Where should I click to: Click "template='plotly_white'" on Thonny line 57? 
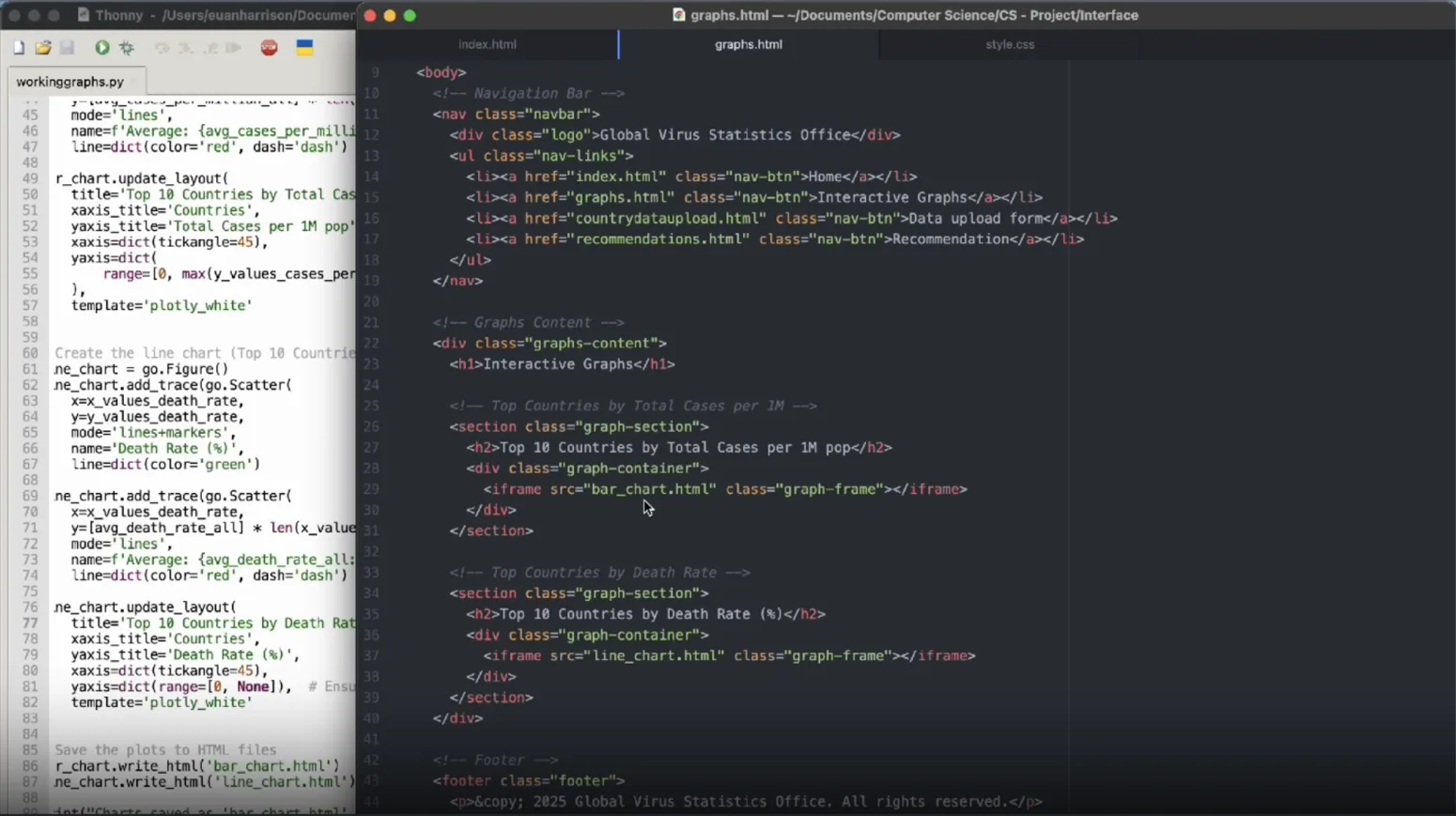(162, 305)
